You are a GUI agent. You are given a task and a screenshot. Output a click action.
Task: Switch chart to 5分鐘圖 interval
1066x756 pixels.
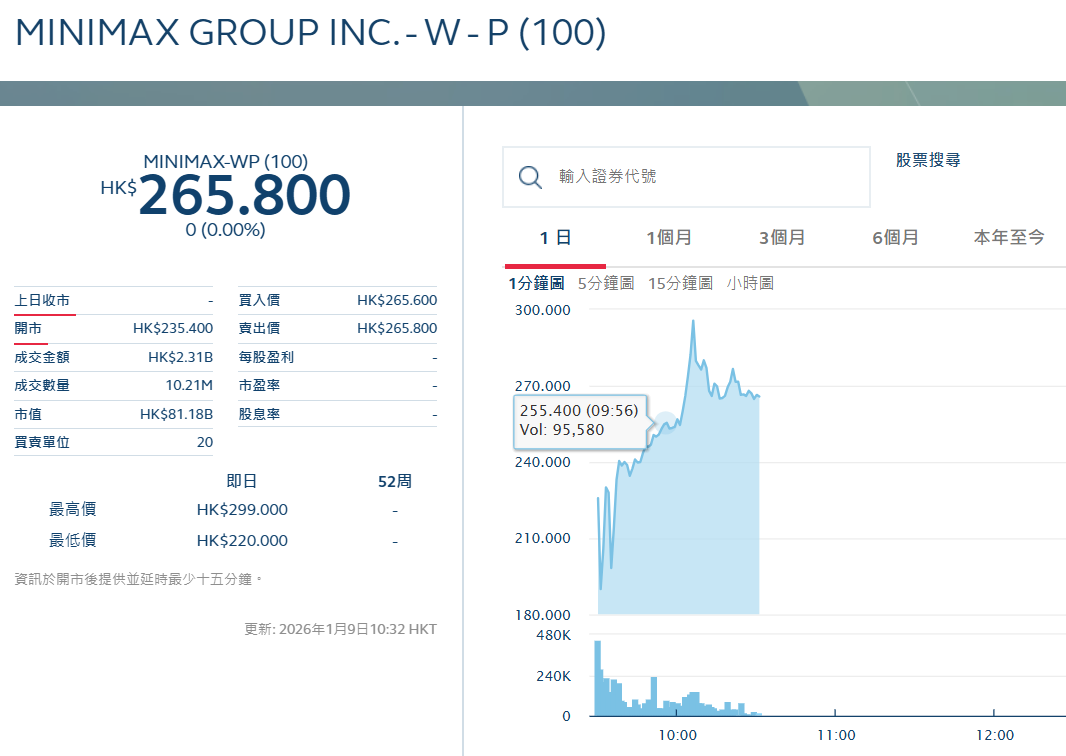pyautogui.click(x=606, y=284)
